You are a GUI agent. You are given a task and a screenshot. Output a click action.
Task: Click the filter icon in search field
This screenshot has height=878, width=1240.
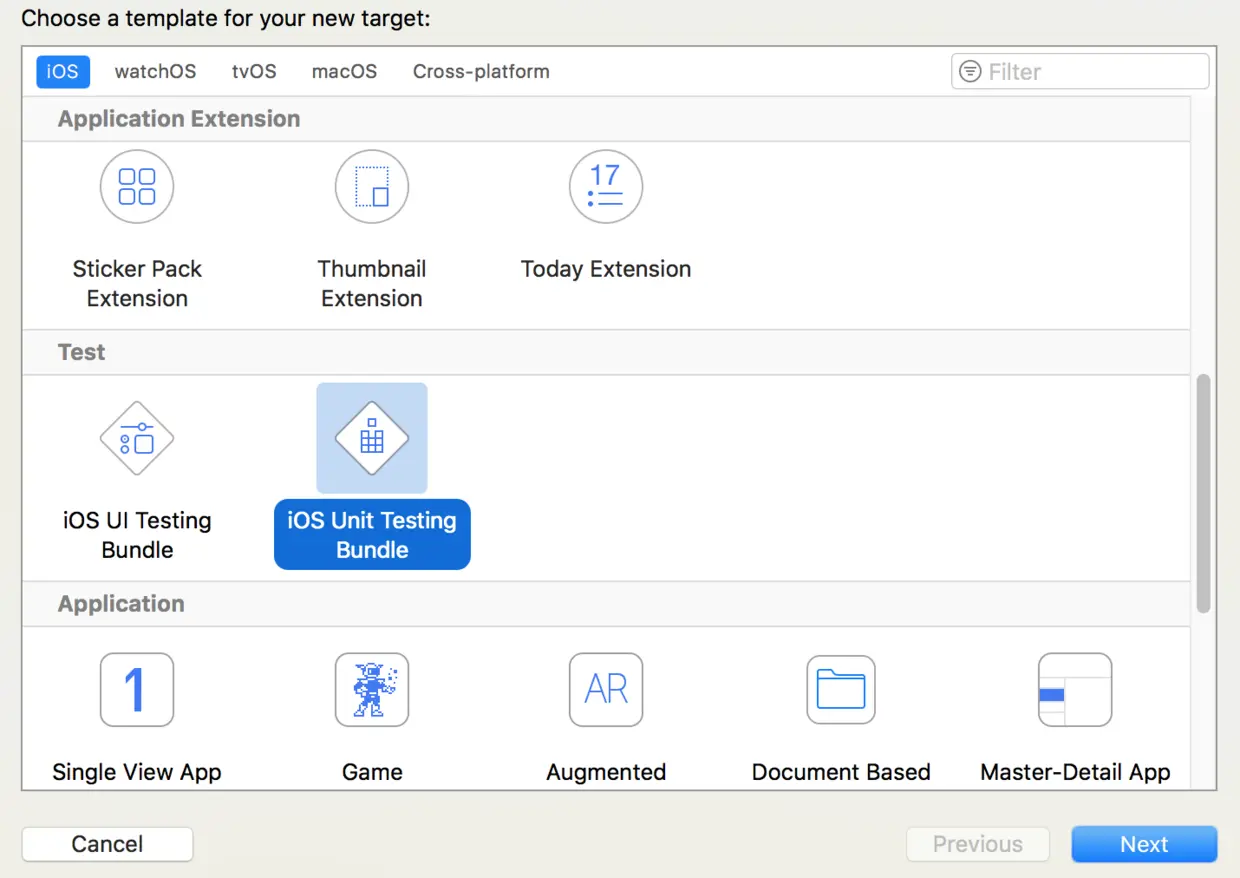[x=970, y=72]
